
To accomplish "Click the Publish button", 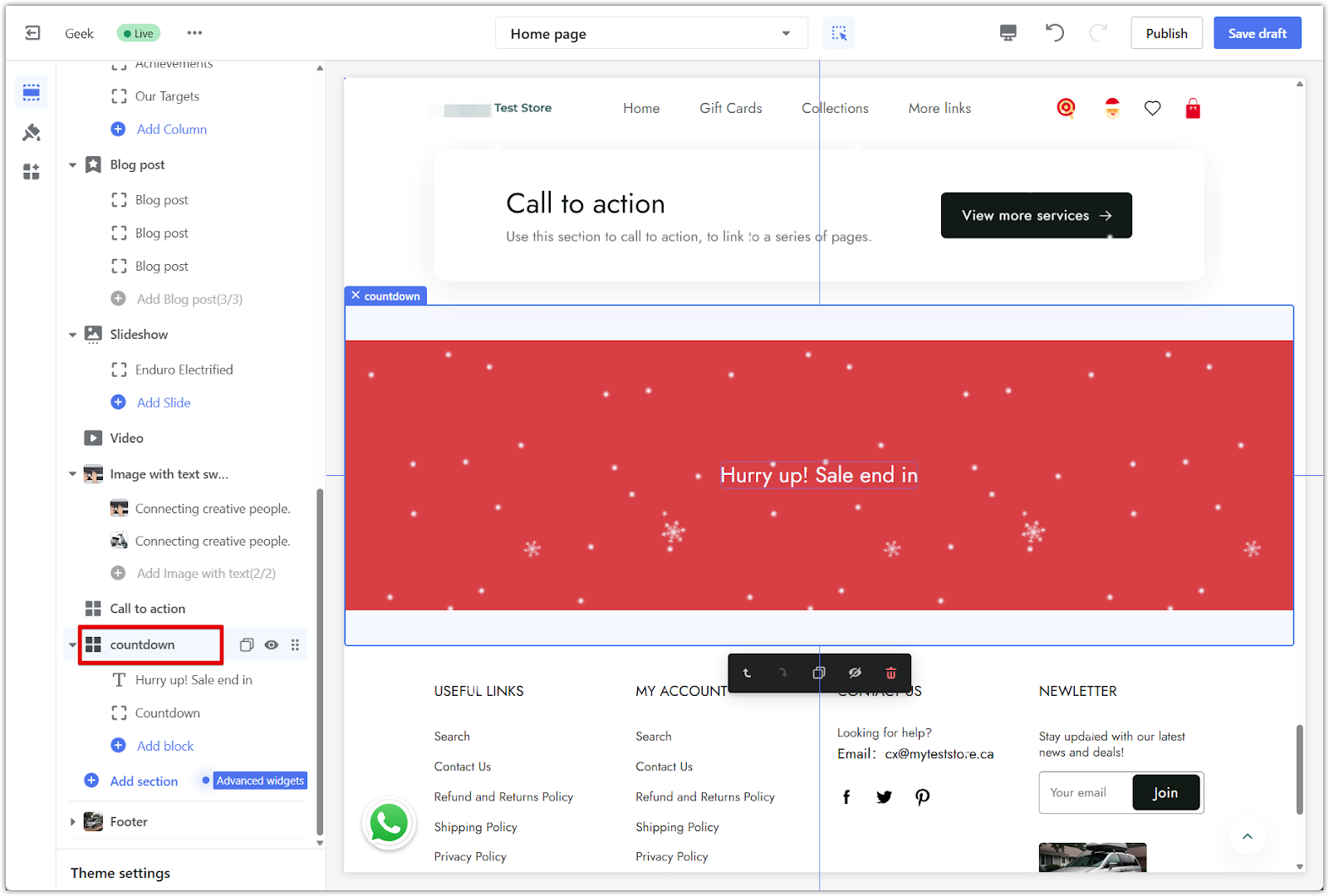I will (x=1166, y=33).
